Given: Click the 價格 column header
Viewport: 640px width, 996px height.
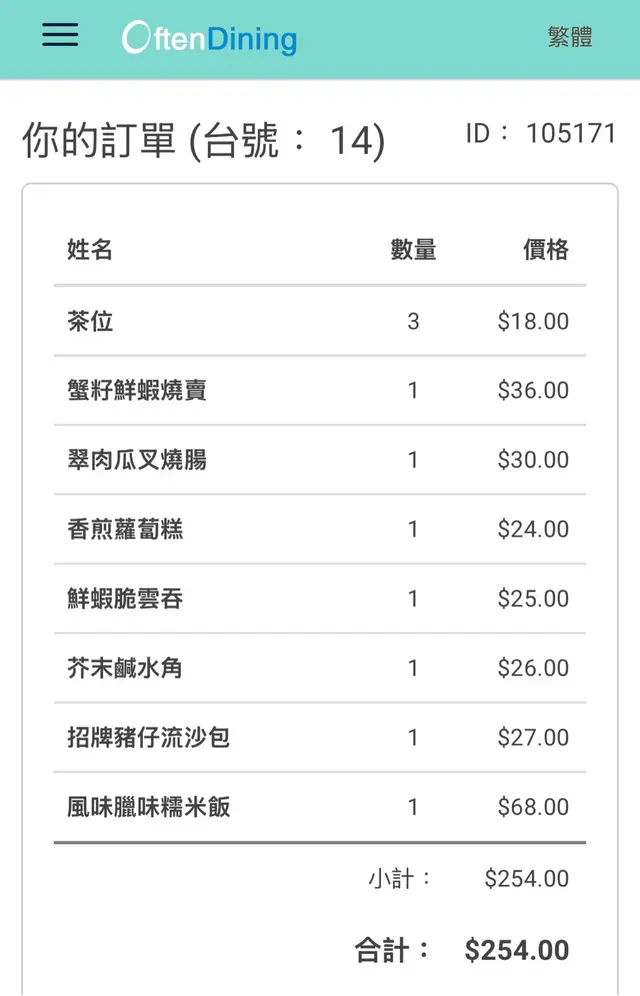Looking at the screenshot, I should (x=546, y=250).
